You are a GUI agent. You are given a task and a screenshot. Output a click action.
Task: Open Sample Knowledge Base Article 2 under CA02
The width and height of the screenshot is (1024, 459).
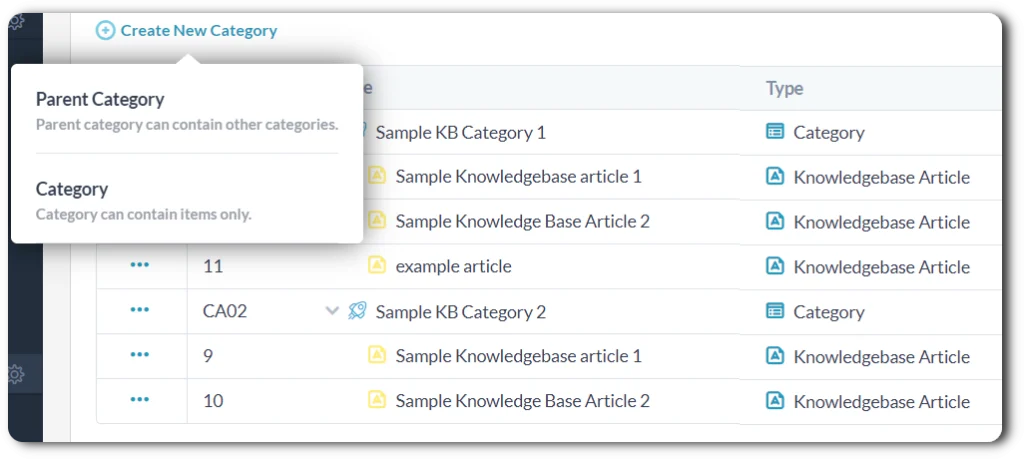tap(522, 401)
